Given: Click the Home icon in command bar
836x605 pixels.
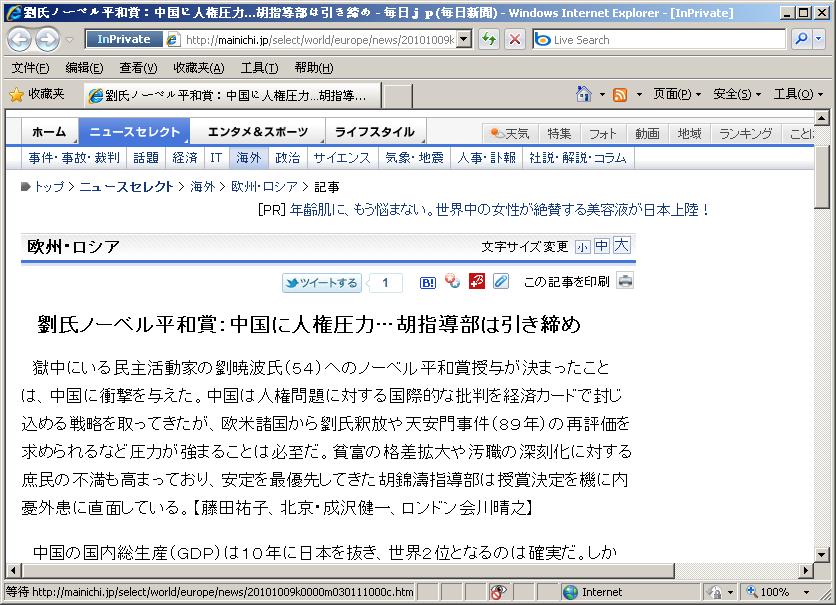Looking at the screenshot, I should click(584, 94).
